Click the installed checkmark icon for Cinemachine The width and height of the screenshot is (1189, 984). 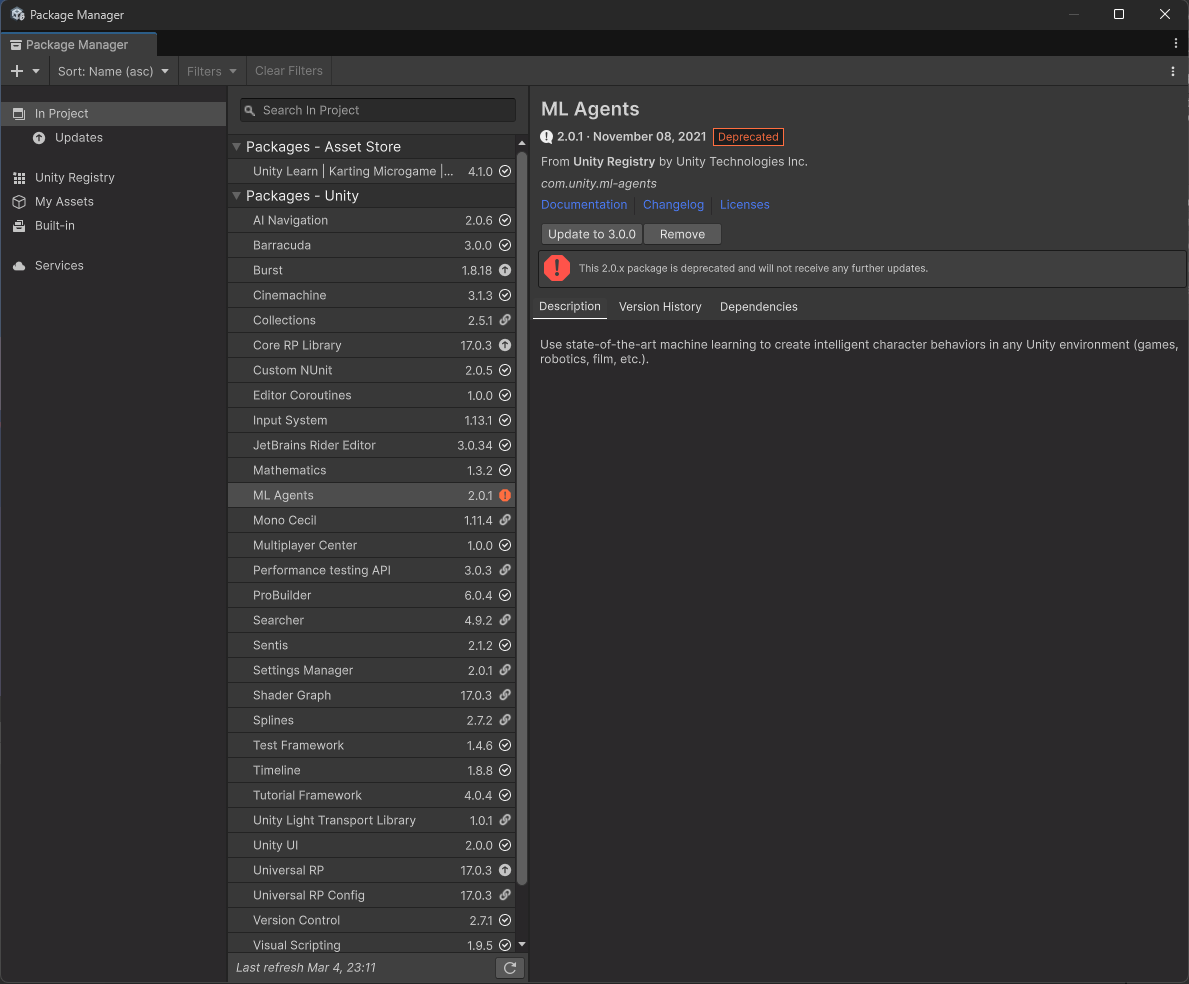tap(505, 296)
